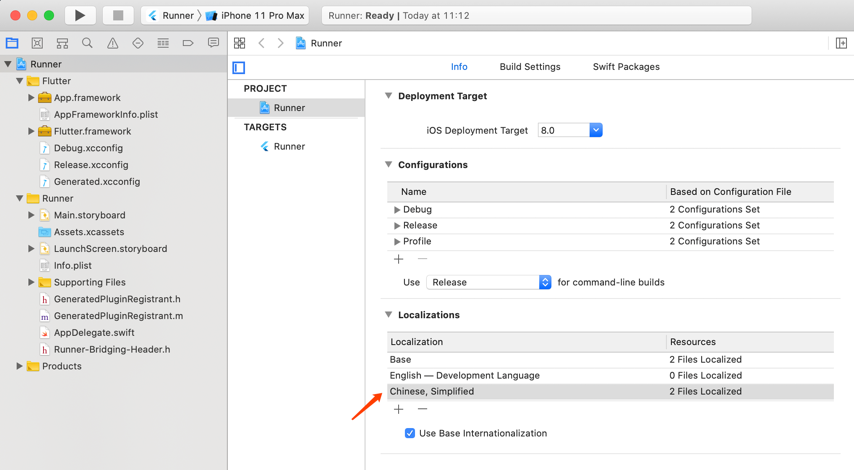854x470 pixels.
Task: Open Runner-Bridging-Header.h
Action: 112,350
